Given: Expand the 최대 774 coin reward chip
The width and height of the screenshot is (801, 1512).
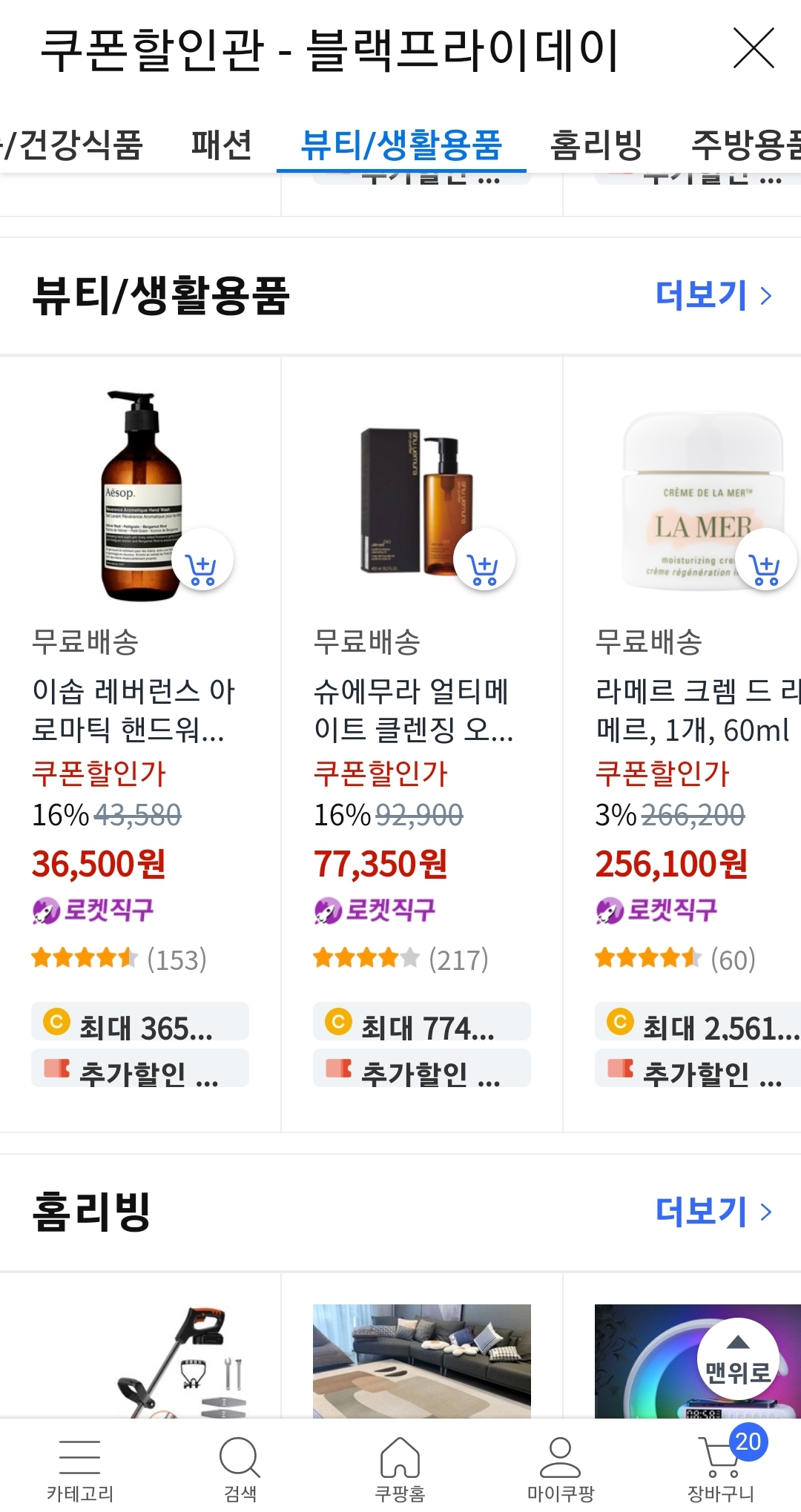Looking at the screenshot, I should [421, 1022].
